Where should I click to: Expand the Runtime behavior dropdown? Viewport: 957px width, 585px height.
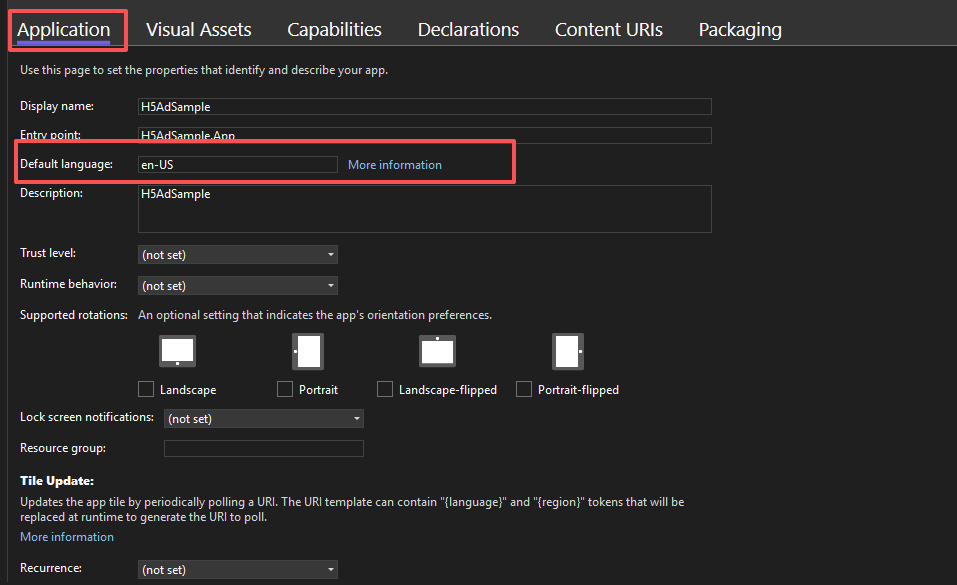[237, 286]
